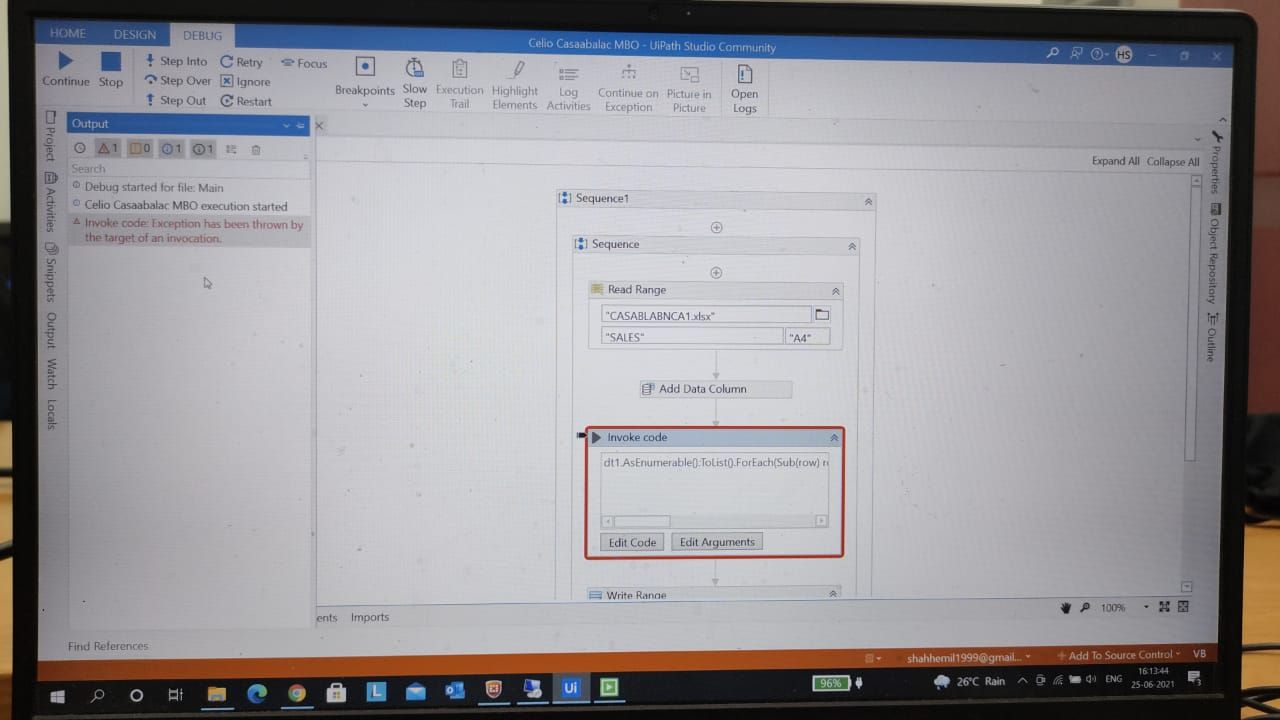The image size is (1280, 720).
Task: Ignore the thrown exception
Action: [x=245, y=82]
